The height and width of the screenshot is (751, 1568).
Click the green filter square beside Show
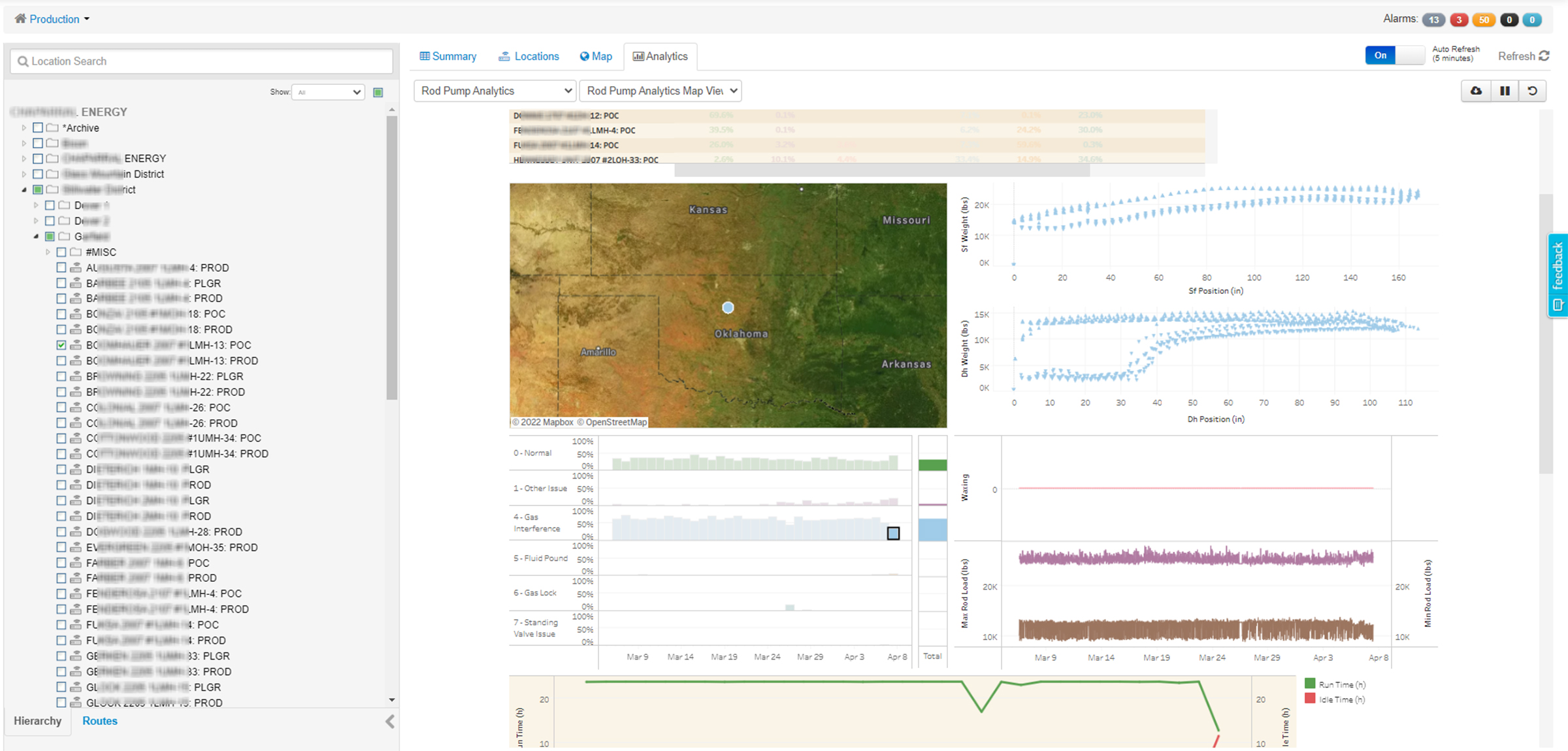pyautogui.click(x=378, y=92)
